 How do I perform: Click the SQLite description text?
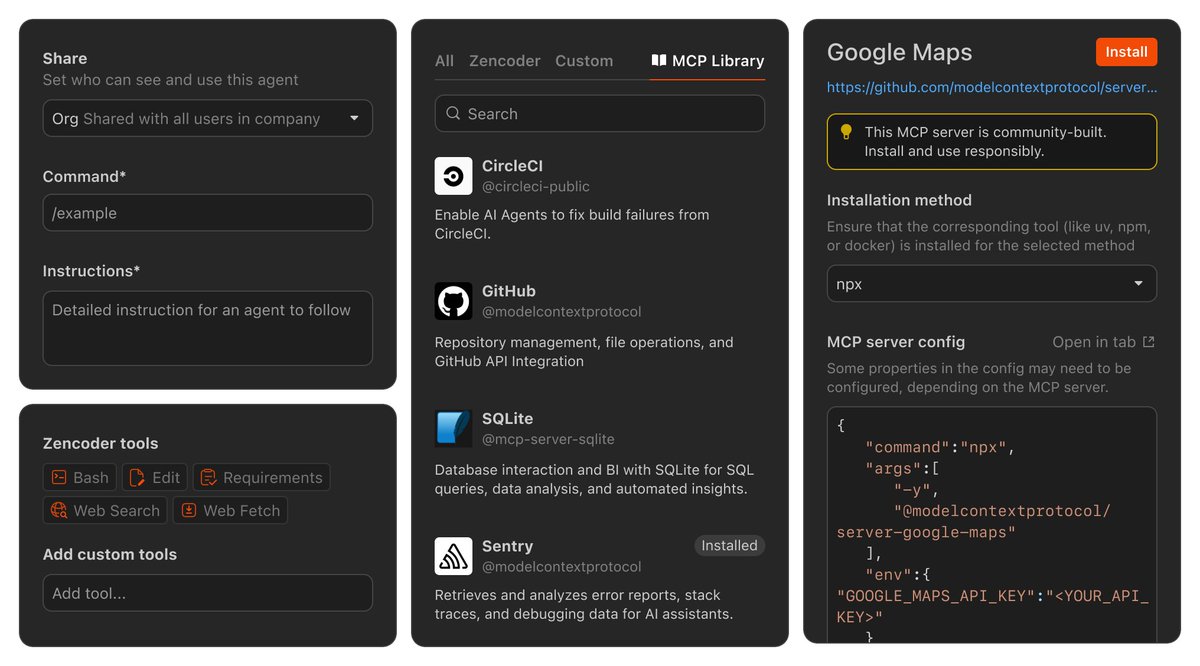click(x=594, y=479)
